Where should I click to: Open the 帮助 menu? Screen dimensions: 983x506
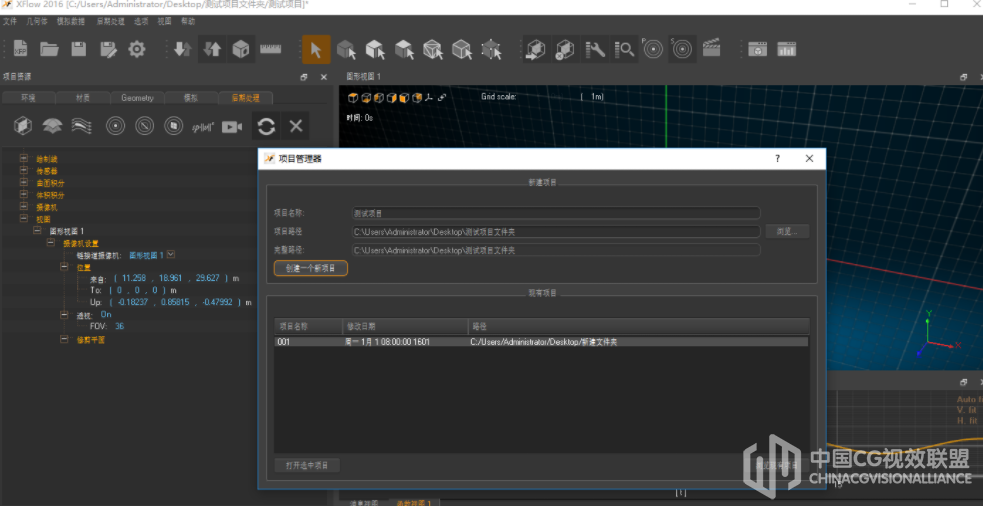coord(188,21)
